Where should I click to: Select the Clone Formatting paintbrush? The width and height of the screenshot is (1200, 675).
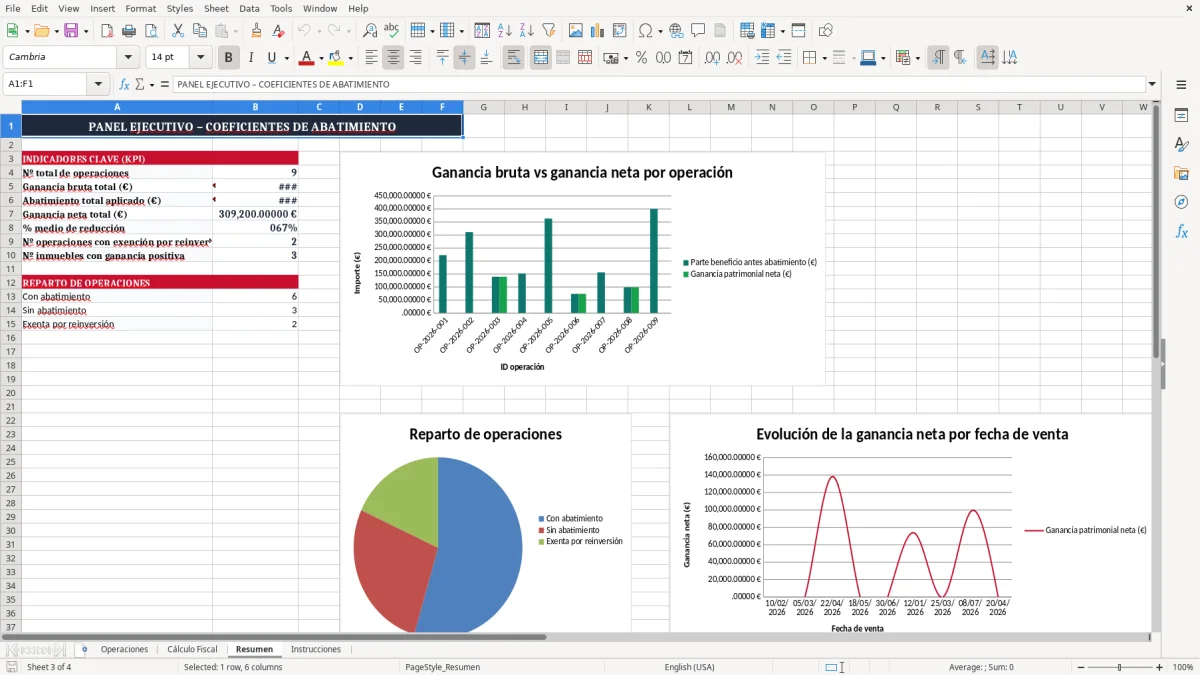coord(257,31)
